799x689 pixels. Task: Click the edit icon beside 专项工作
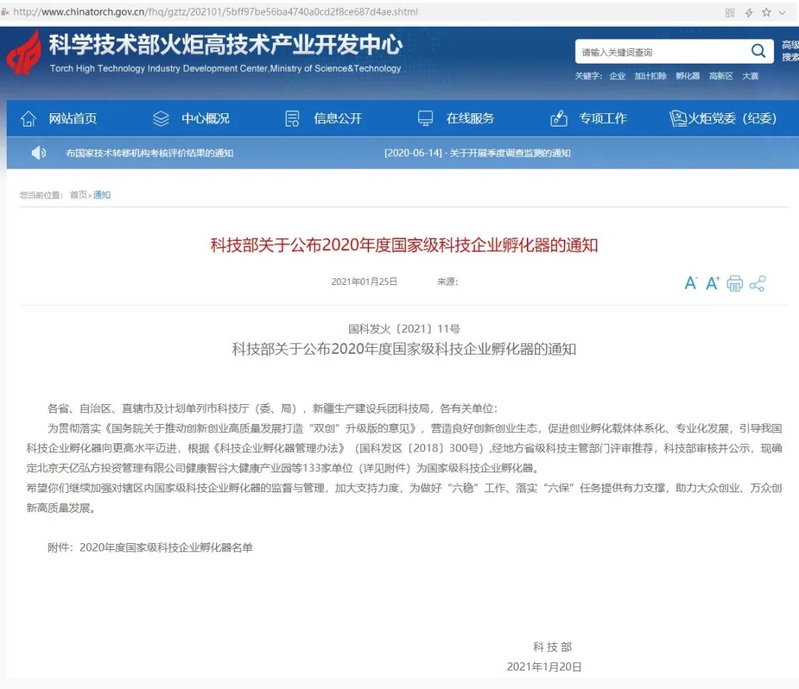point(559,118)
